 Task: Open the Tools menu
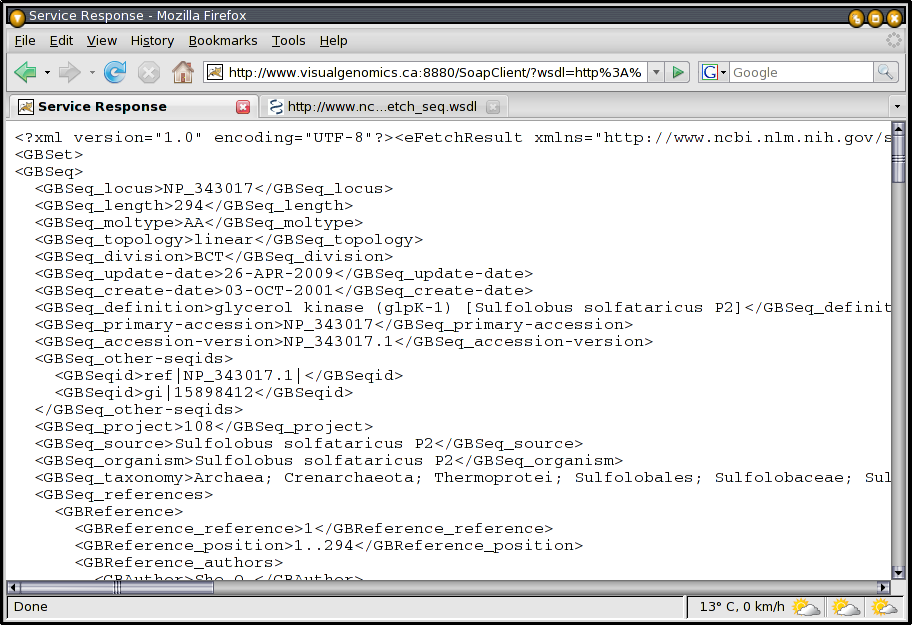(289, 40)
